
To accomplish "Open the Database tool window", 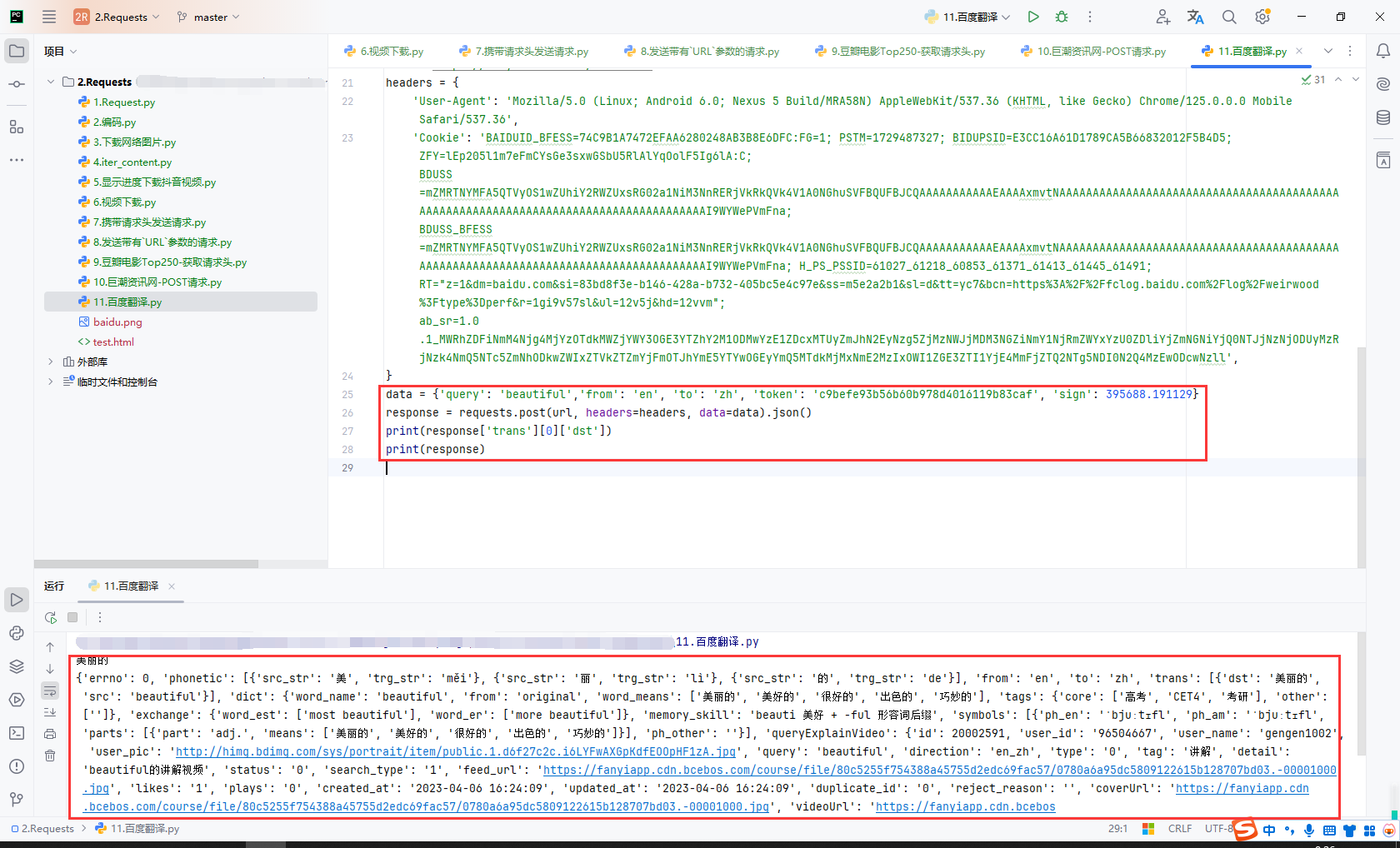I will pos(1383,117).
